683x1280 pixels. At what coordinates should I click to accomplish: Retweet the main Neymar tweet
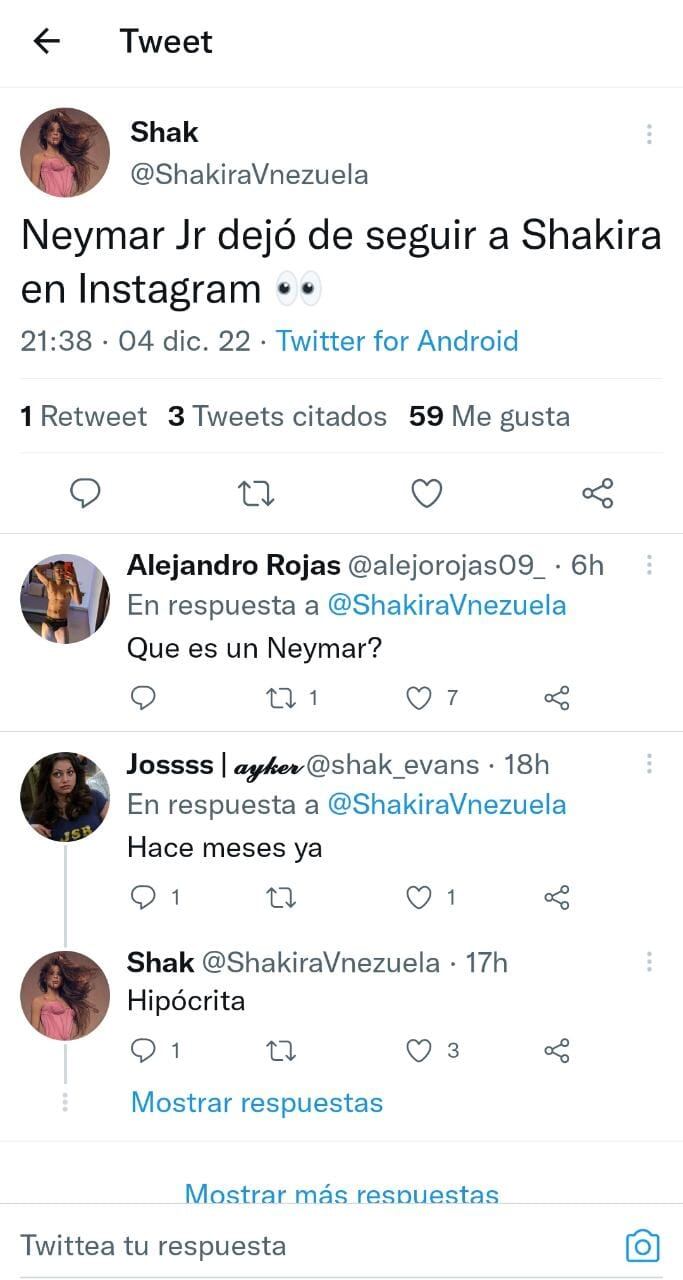click(x=258, y=493)
